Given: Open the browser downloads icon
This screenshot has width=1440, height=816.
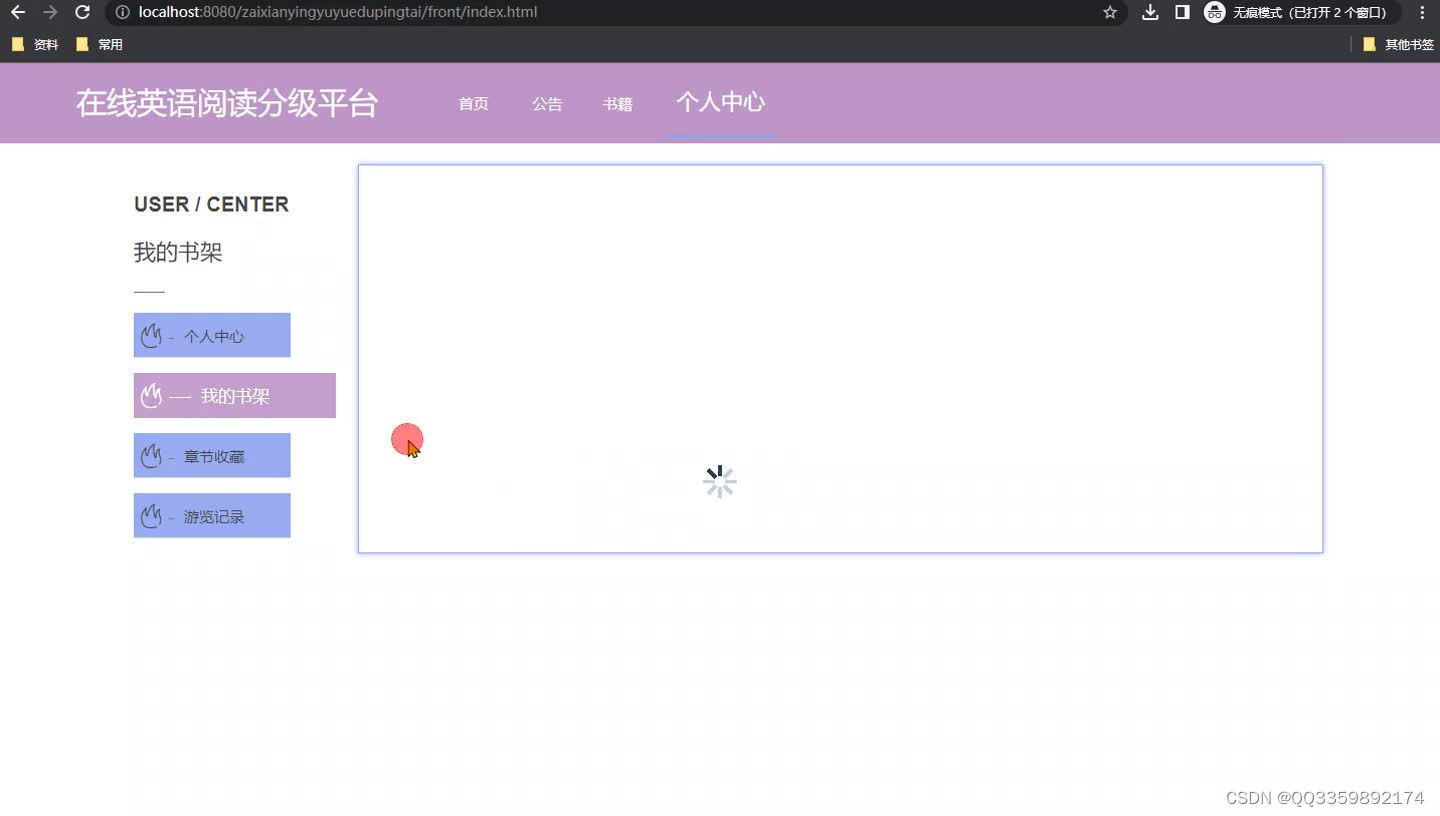Looking at the screenshot, I should (1150, 12).
